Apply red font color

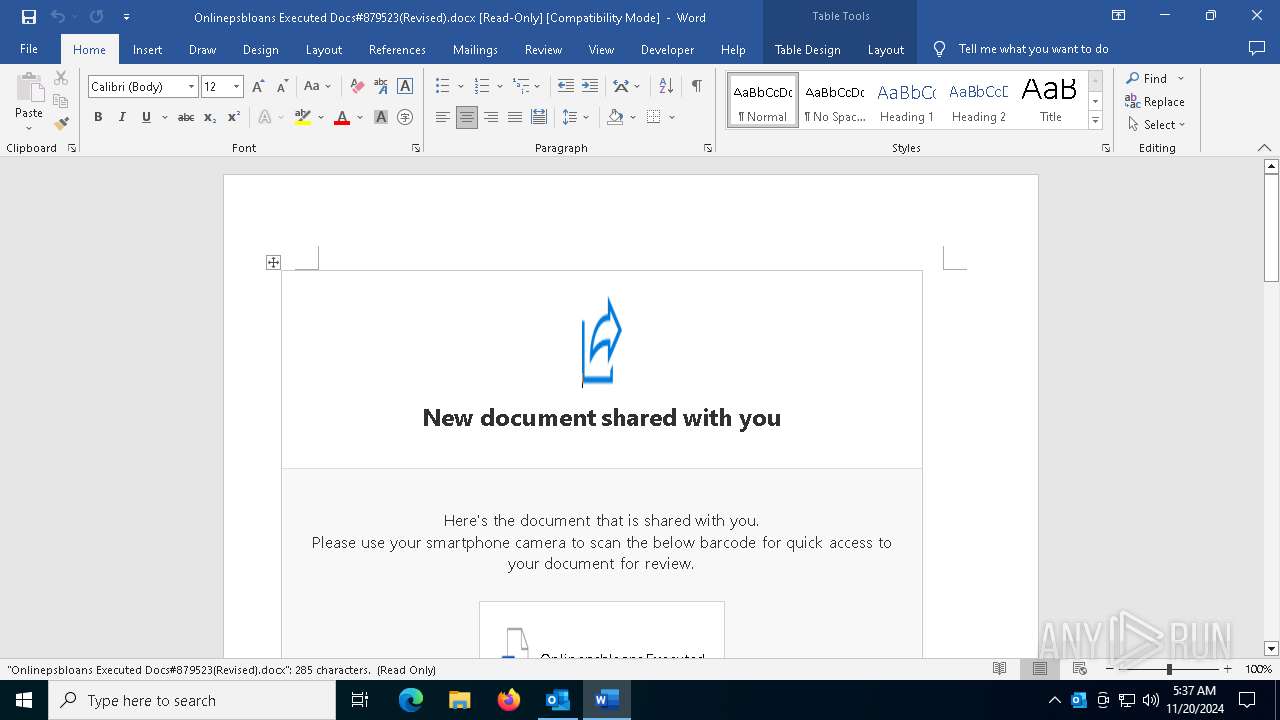point(342,117)
